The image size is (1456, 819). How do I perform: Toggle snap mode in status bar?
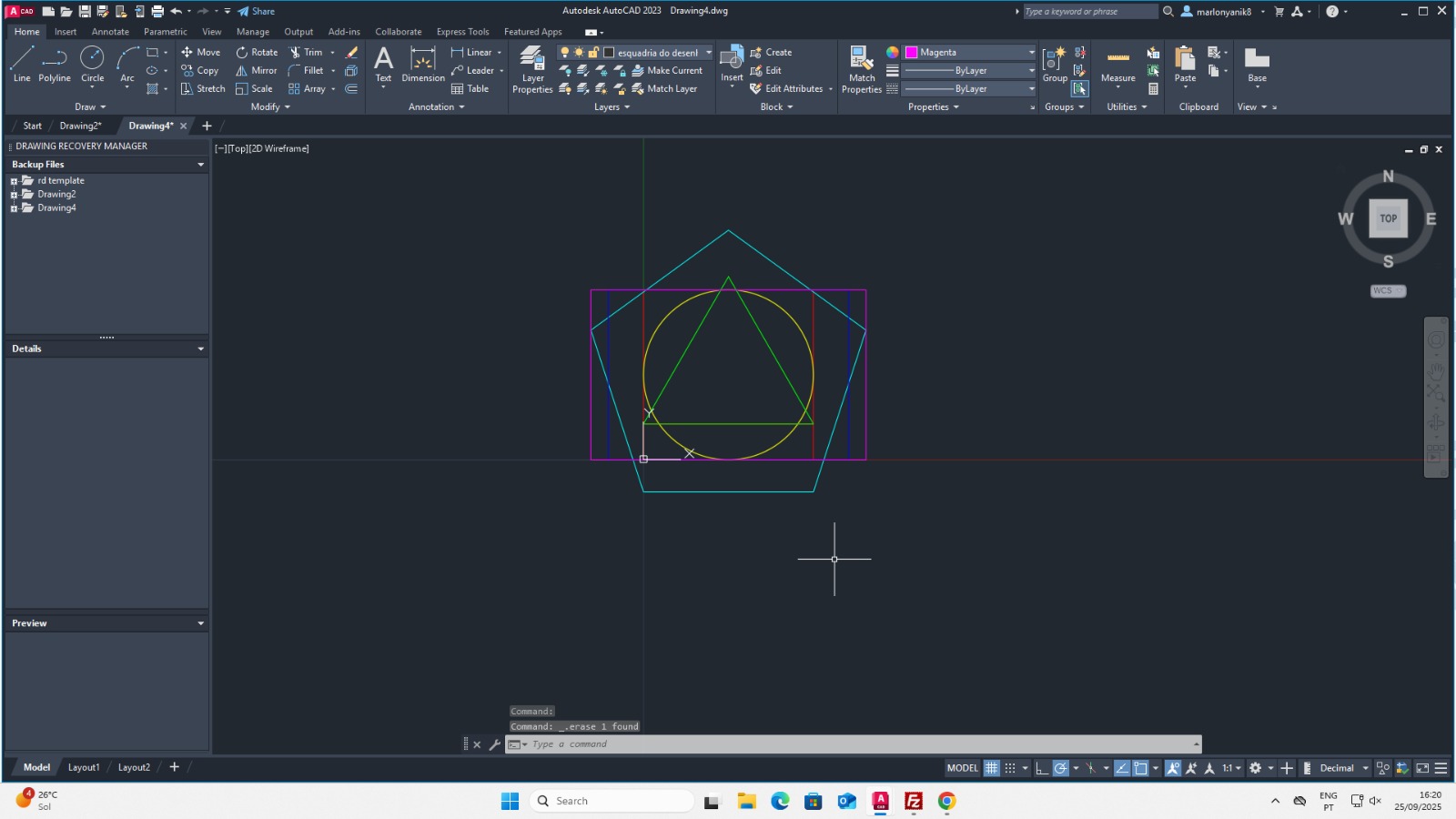(1010, 768)
